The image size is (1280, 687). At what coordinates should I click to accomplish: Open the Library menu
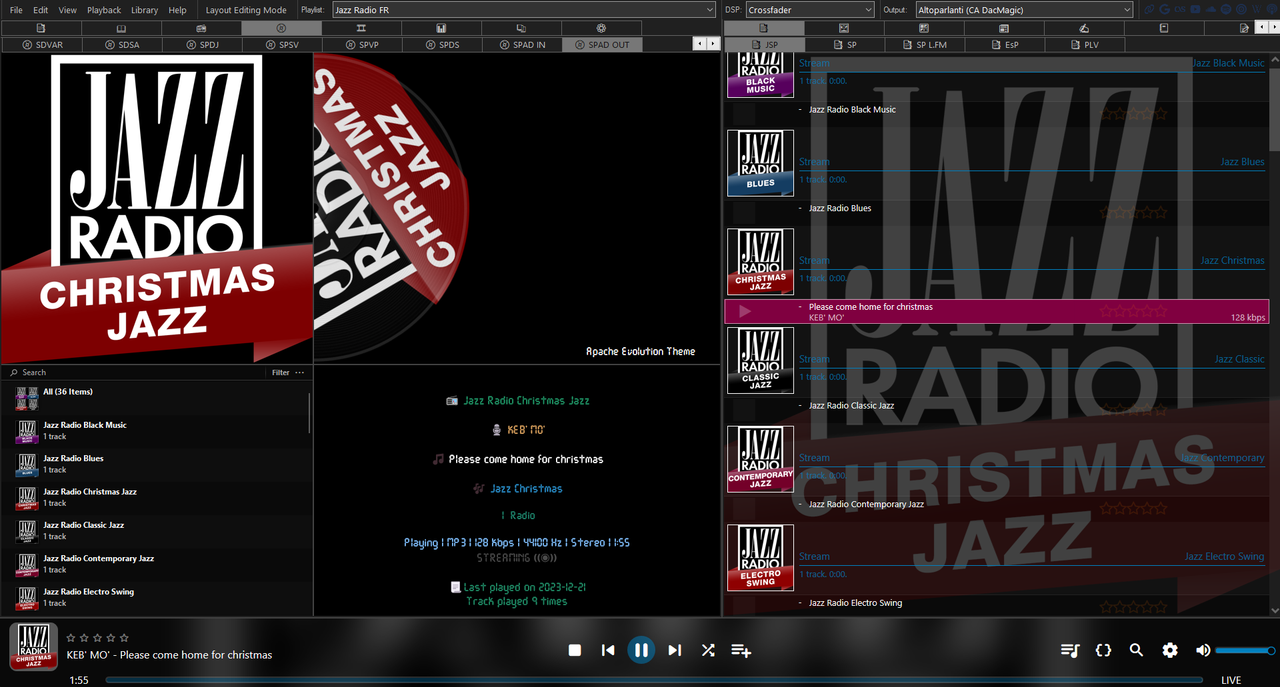(x=144, y=10)
